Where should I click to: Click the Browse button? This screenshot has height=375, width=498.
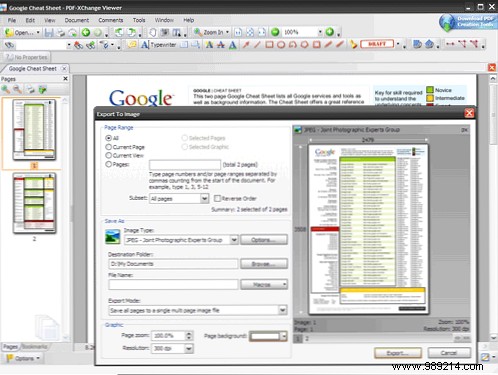264,264
